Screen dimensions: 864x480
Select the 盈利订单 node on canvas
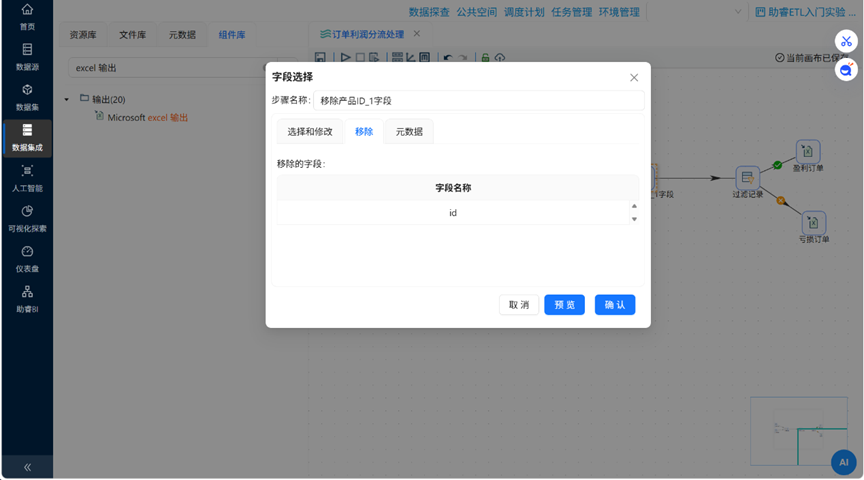(x=808, y=152)
